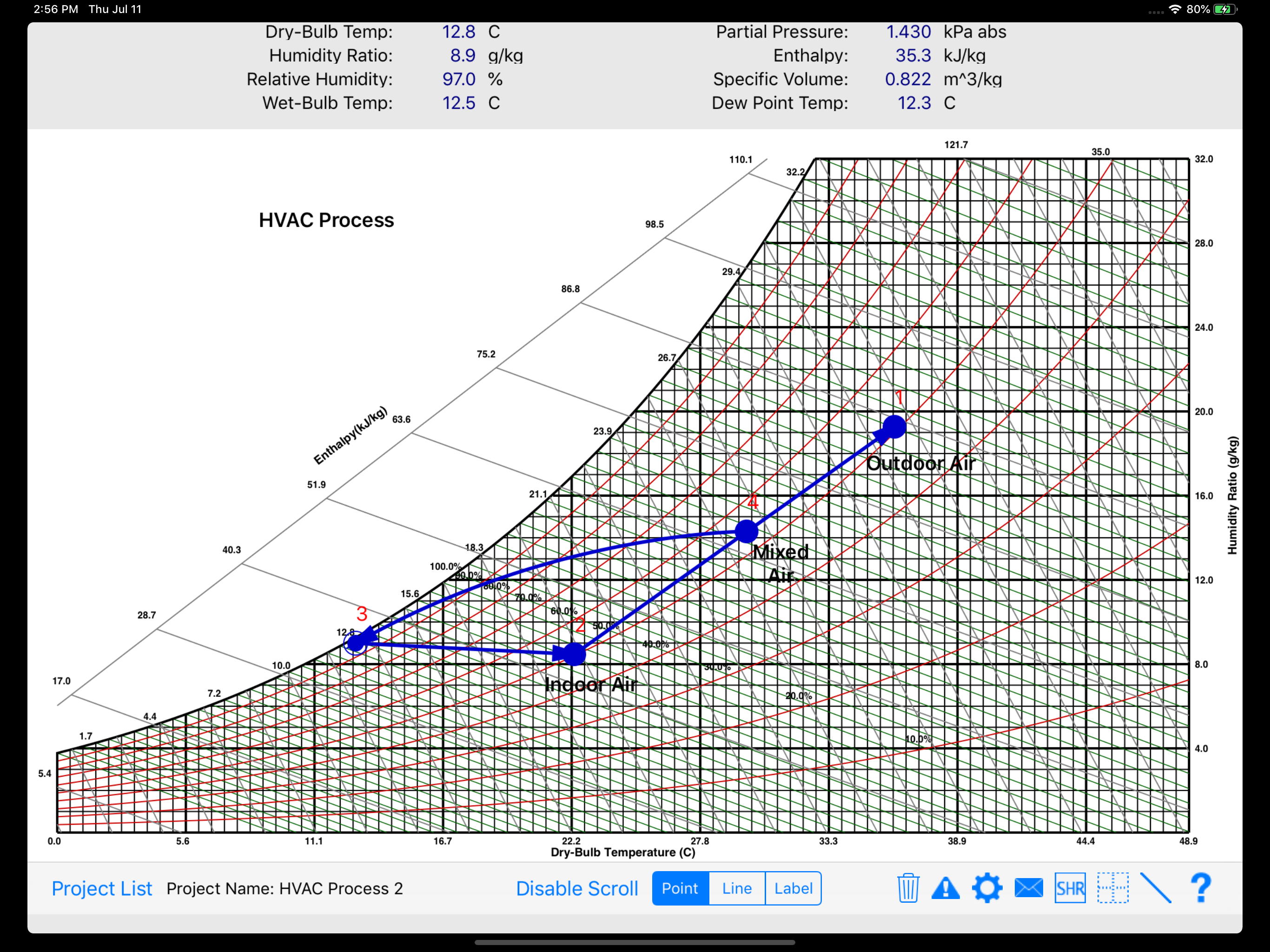Viewport: 1270px width, 952px height.
Task: Tap the 2:56 PM clock
Action: pyautogui.click(x=56, y=9)
